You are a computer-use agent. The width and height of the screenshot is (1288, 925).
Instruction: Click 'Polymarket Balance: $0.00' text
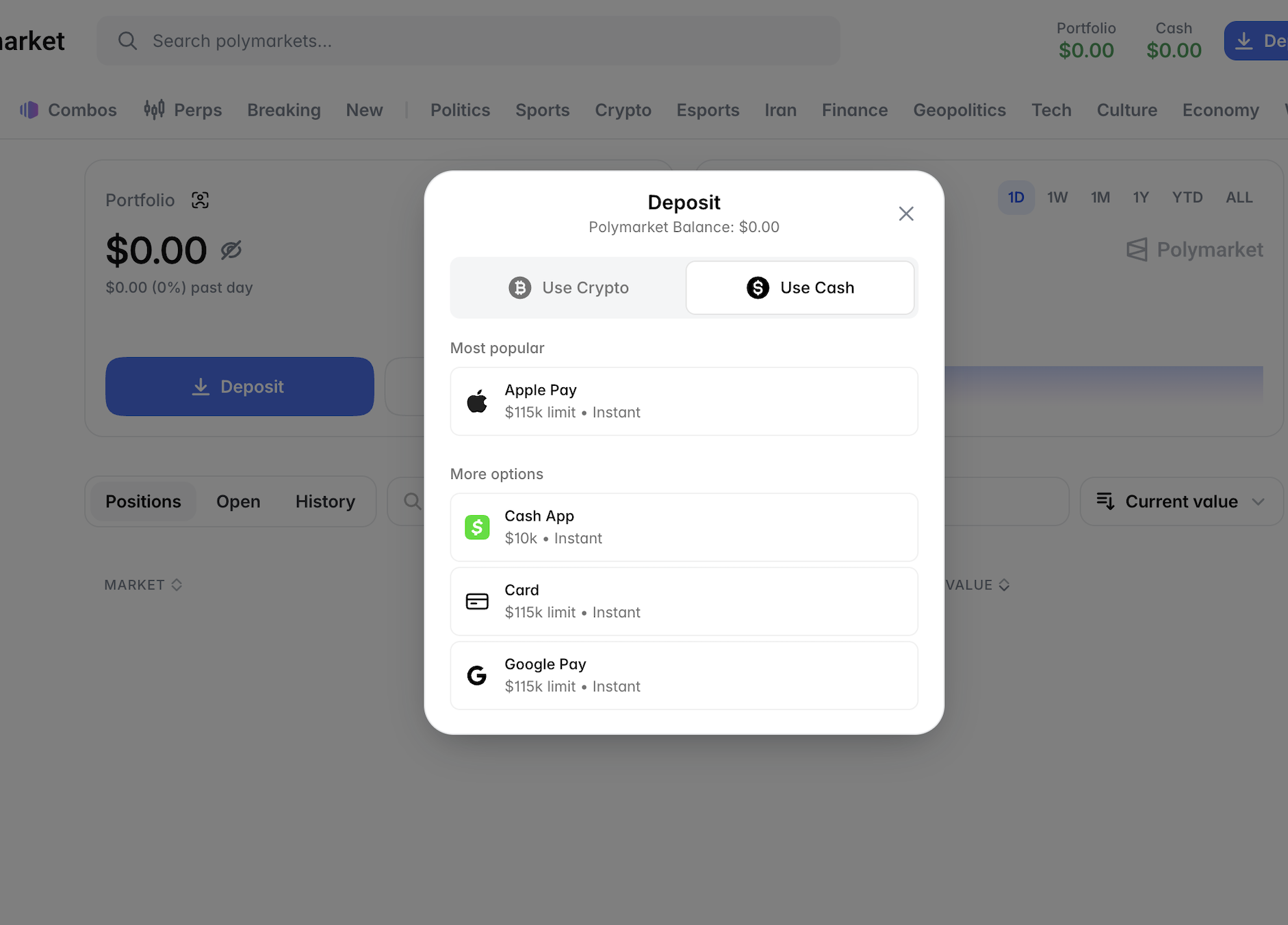coord(684,227)
